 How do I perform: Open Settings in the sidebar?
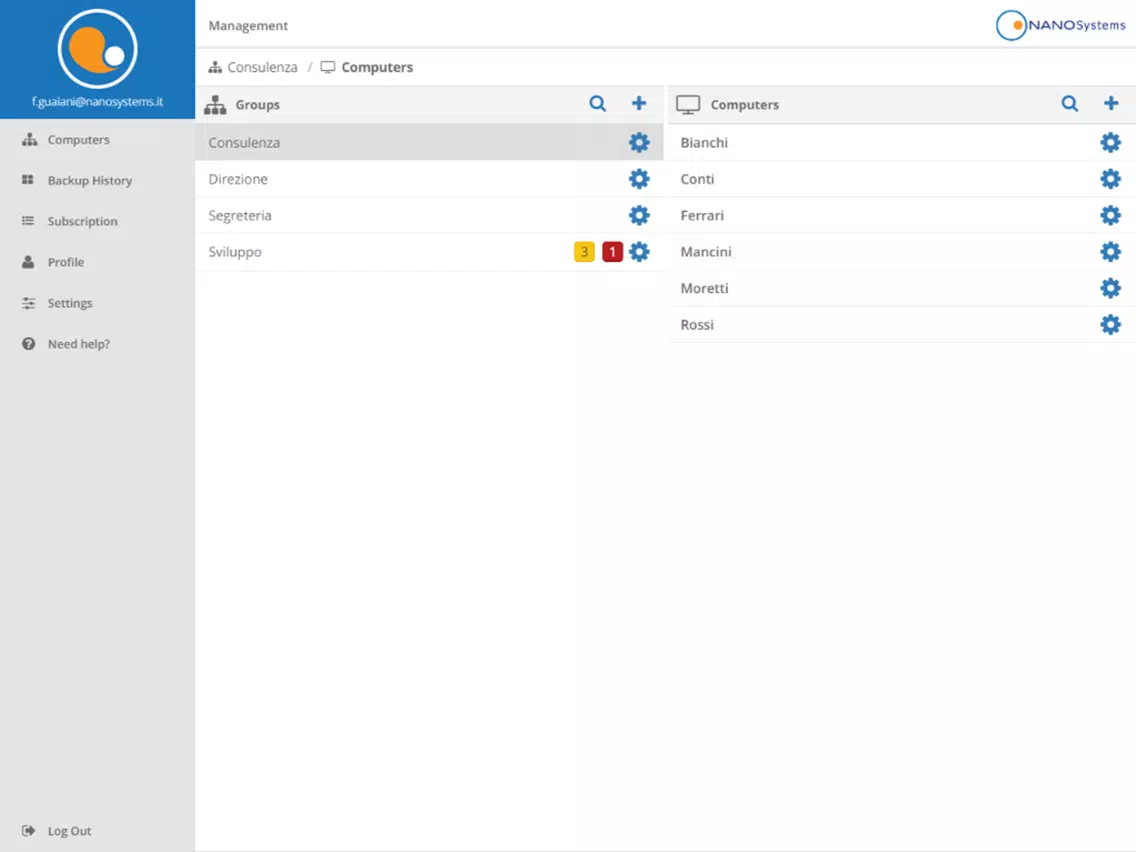click(x=57, y=303)
